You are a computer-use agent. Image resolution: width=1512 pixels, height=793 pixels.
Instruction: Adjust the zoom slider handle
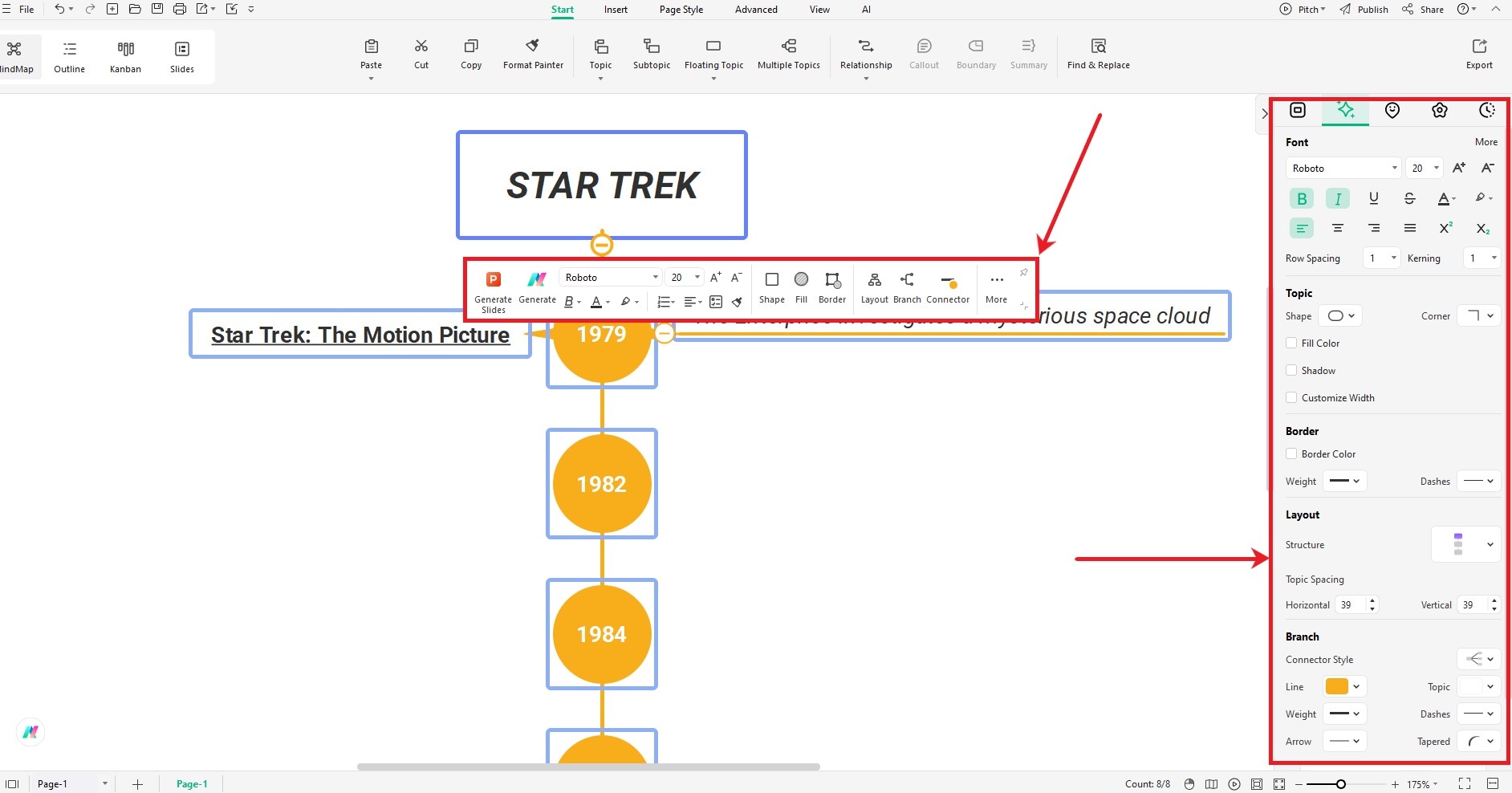[x=1340, y=784]
